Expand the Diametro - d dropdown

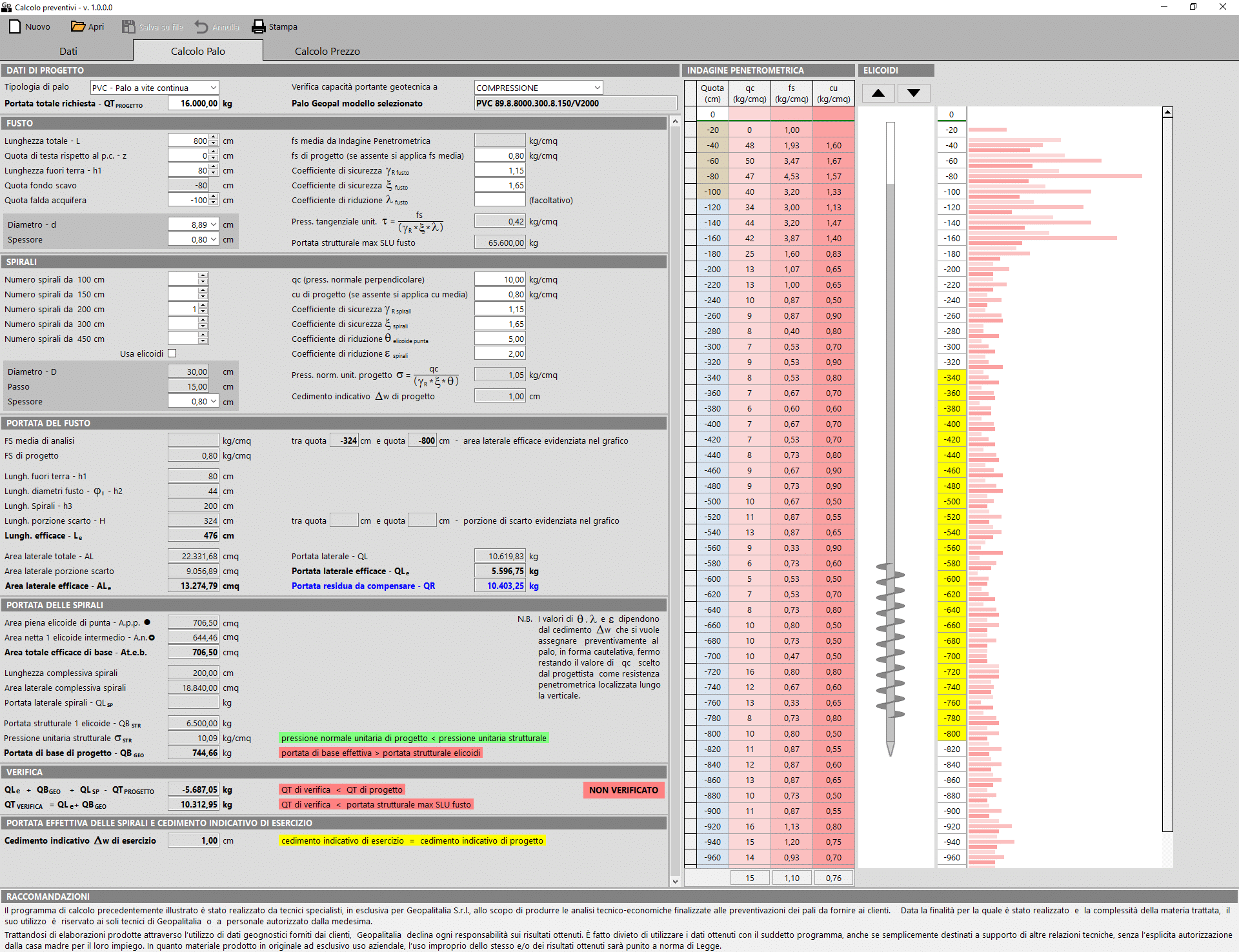click(x=213, y=224)
